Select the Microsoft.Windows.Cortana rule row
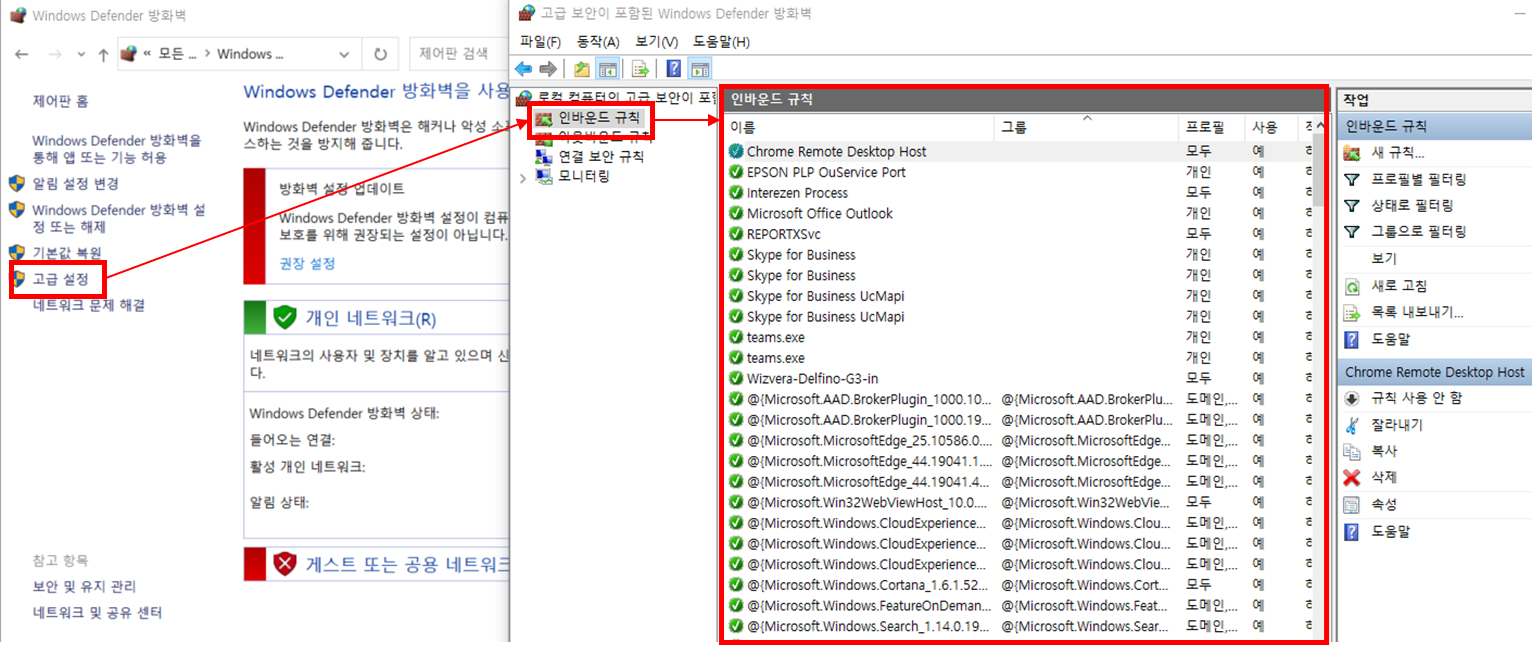The image size is (1532, 645). point(1020,584)
